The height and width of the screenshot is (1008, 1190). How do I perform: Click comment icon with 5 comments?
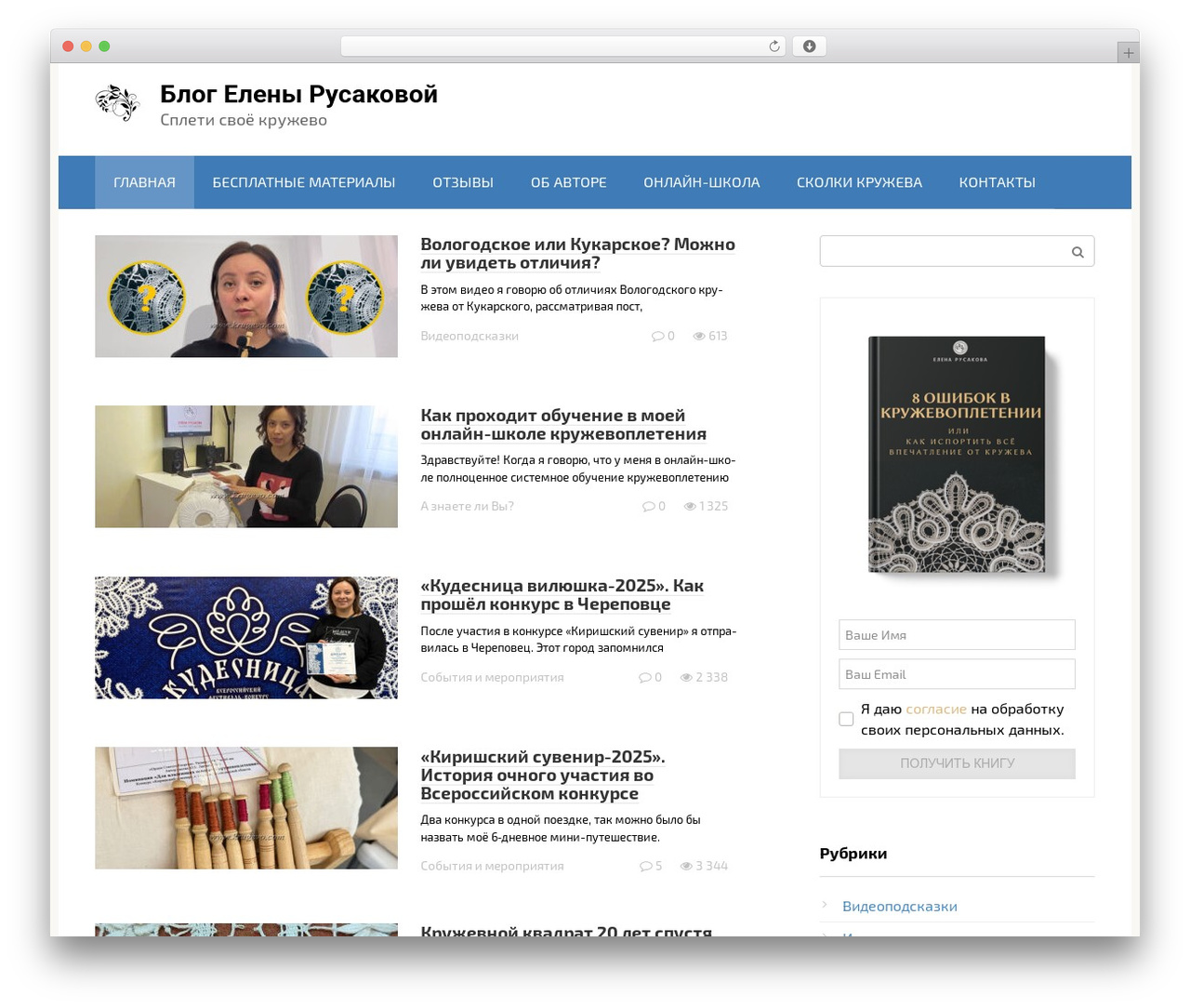pos(645,866)
